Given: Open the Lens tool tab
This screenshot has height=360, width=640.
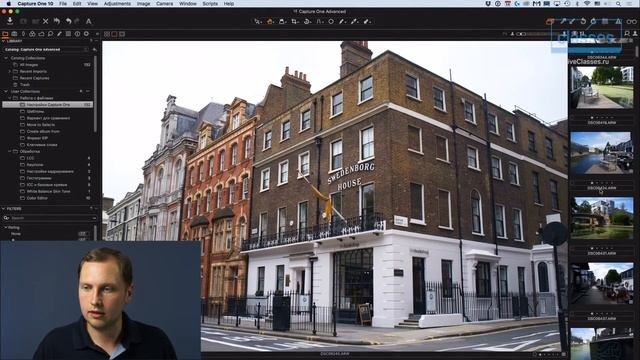Looking at the screenshot, I should (23, 34).
